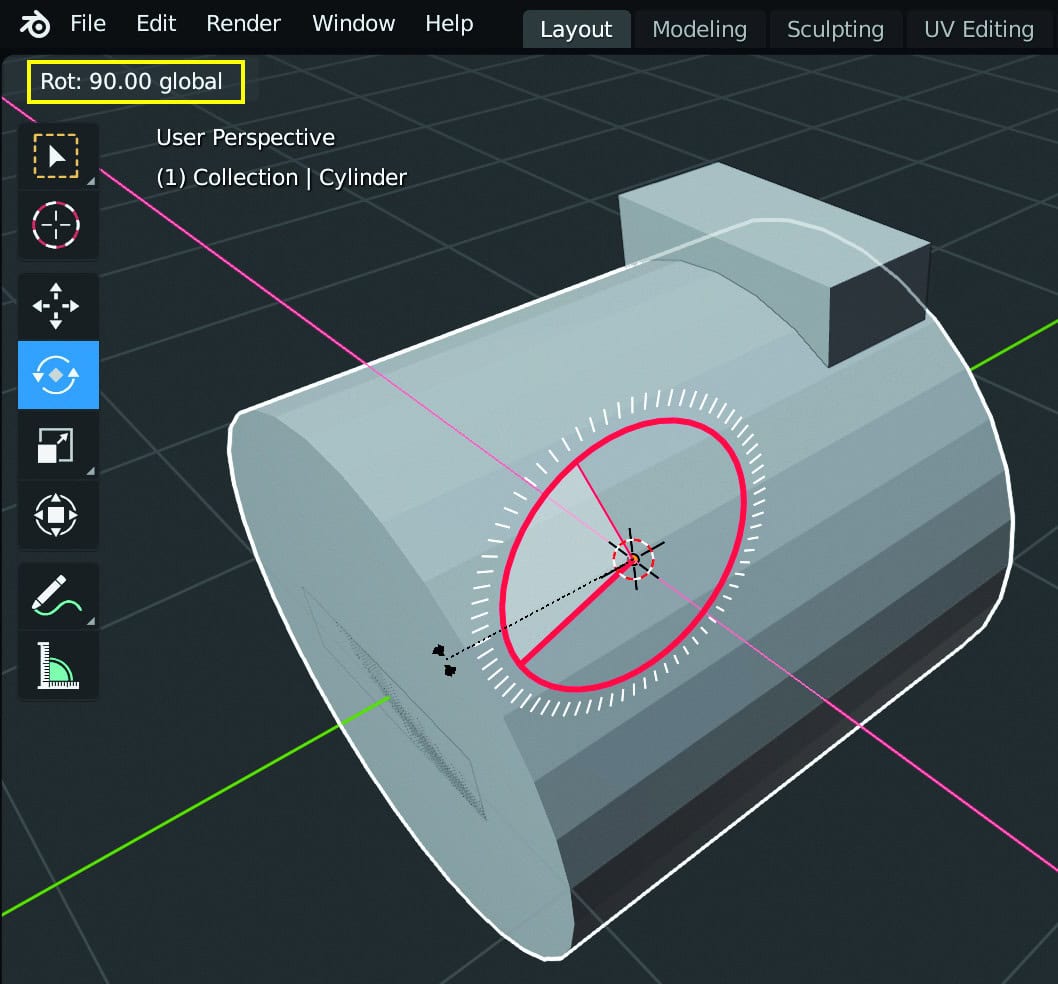The image size is (1058, 984).
Task: Open the Blender logo menu
Action: click(34, 24)
